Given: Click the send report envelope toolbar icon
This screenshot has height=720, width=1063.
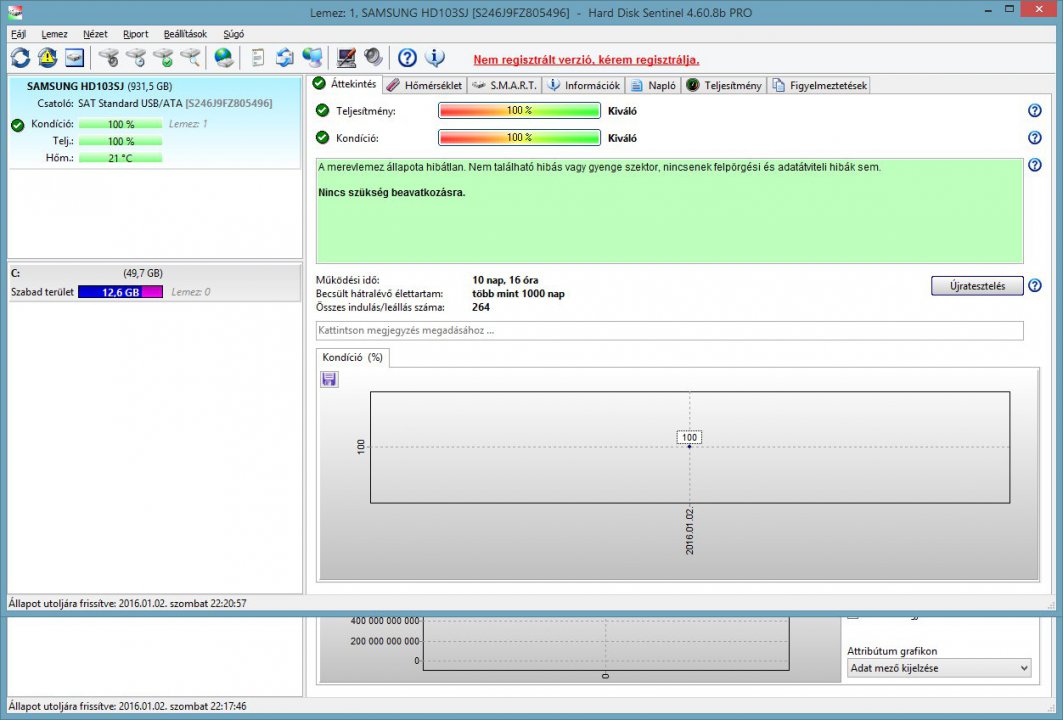Looking at the screenshot, I should pos(285,58).
